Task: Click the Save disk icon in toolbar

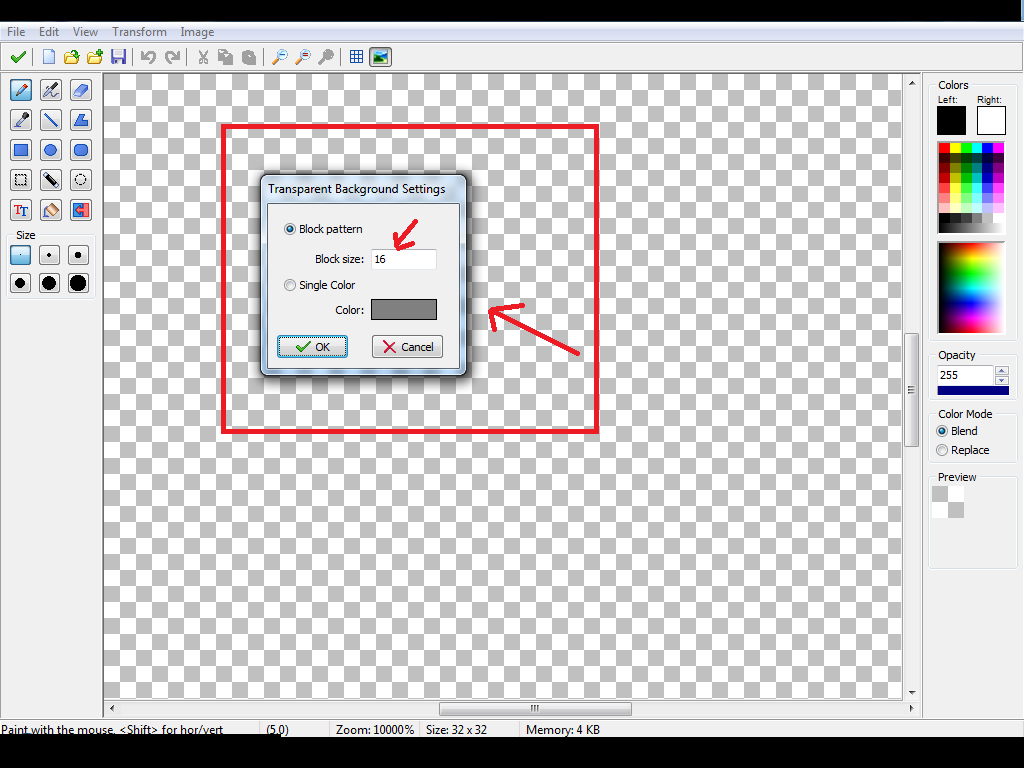Action: point(118,57)
